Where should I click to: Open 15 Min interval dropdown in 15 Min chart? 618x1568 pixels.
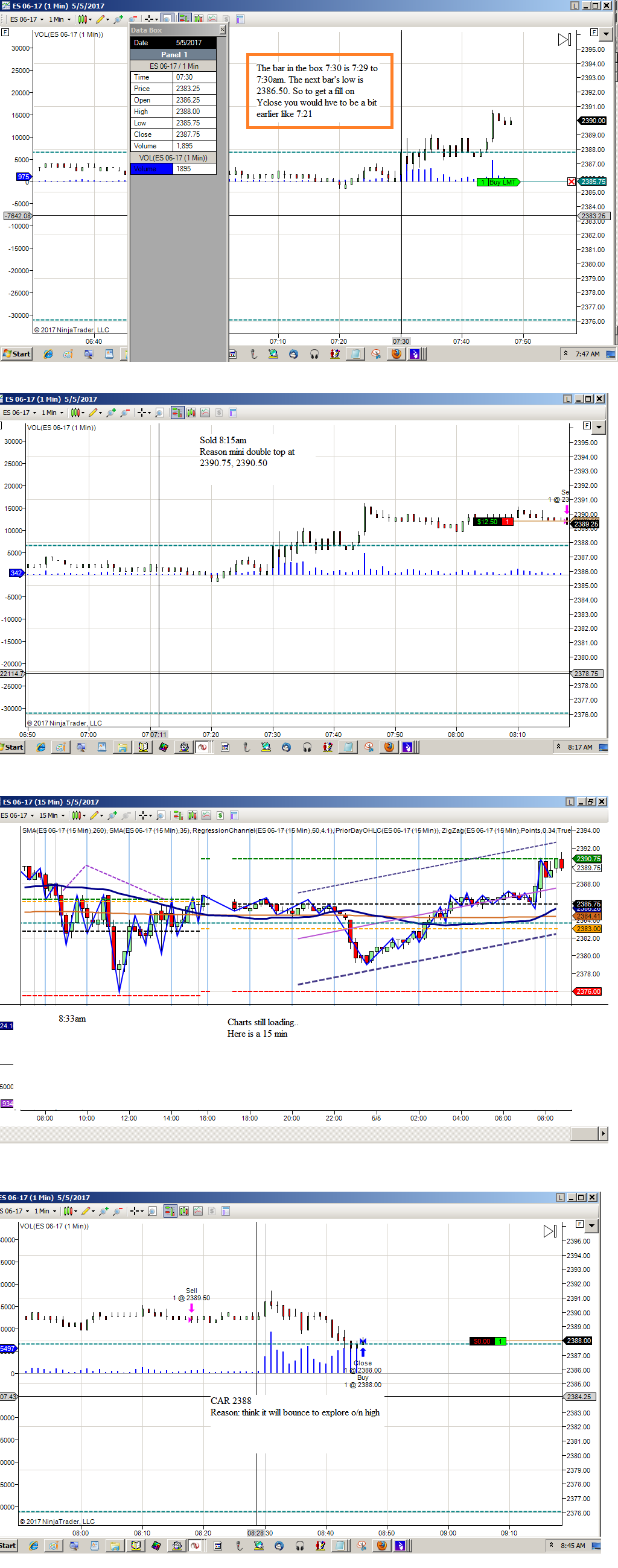52,815
